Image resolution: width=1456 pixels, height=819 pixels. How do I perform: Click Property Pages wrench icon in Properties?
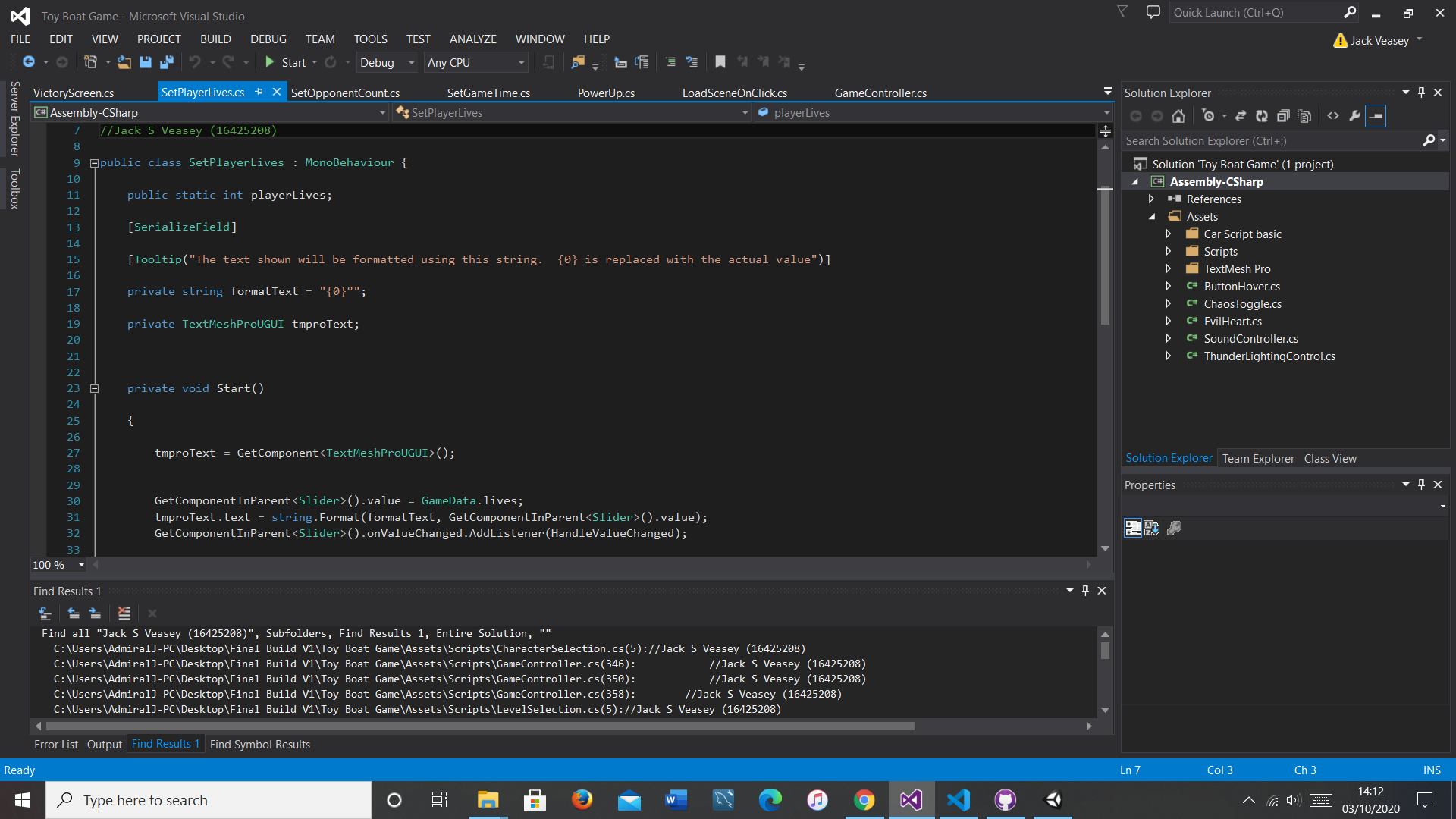click(x=1175, y=529)
